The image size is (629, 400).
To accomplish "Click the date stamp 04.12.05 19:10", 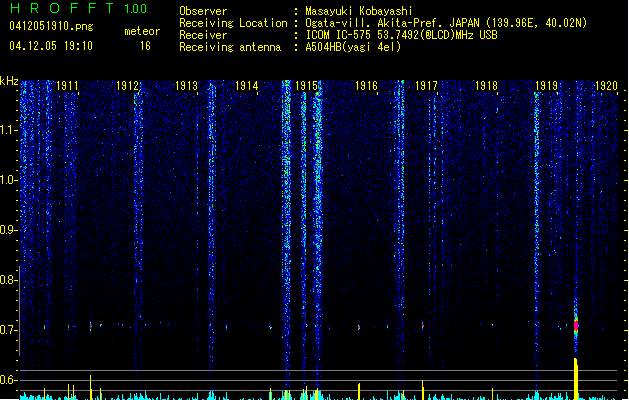I will pos(51,46).
